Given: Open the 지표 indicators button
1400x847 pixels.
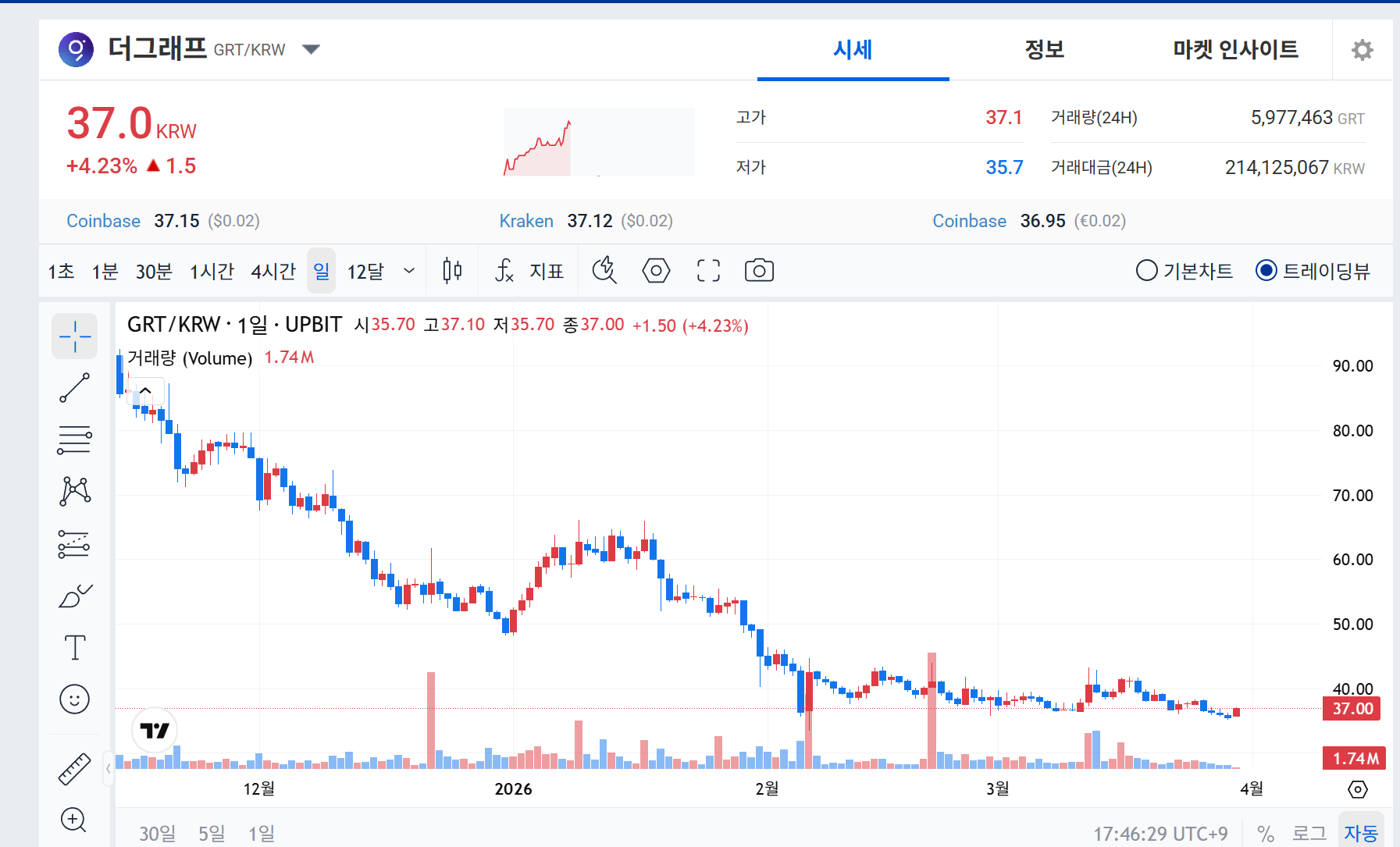Looking at the screenshot, I should pyautogui.click(x=529, y=271).
